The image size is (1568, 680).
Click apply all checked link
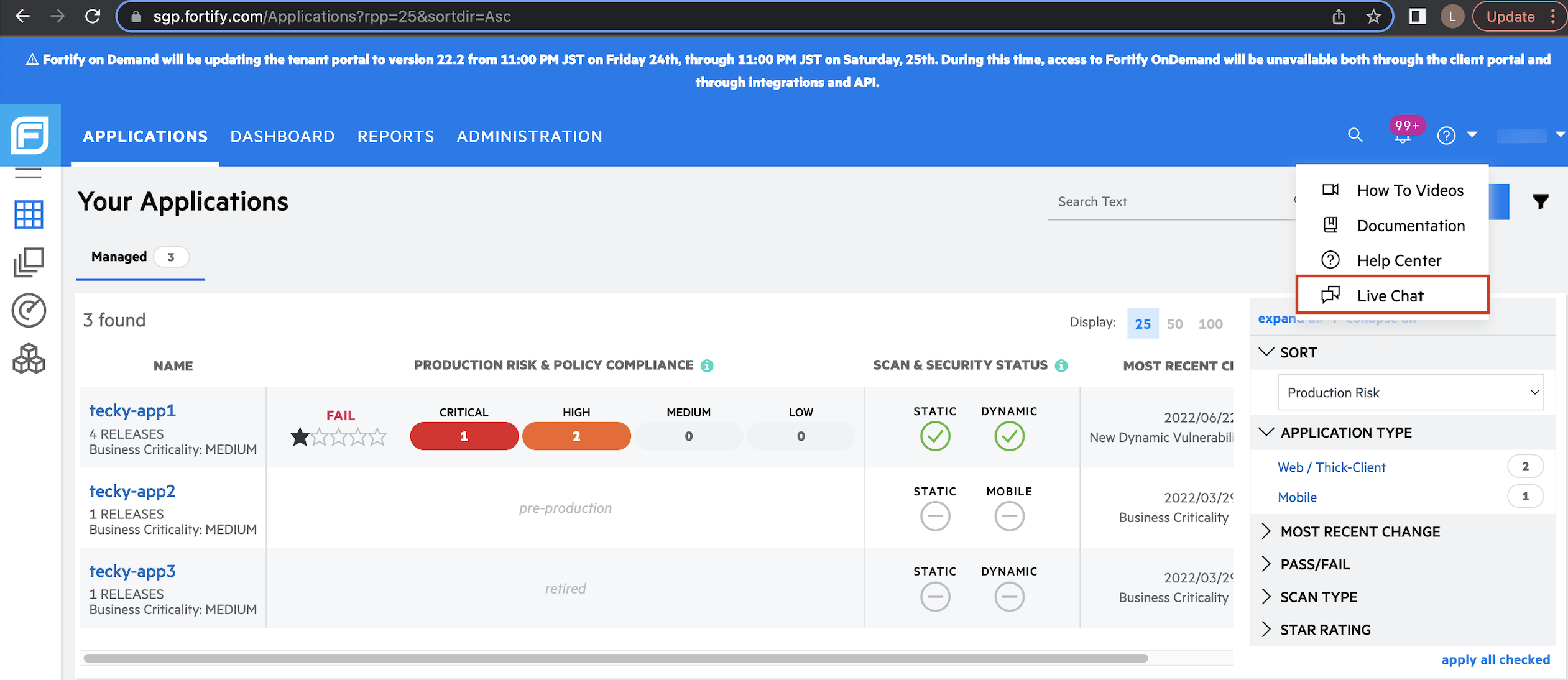point(1495,659)
